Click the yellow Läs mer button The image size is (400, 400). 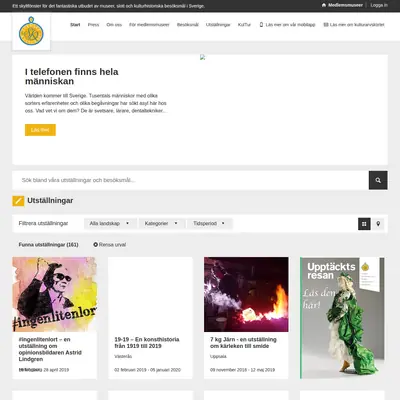point(40,130)
